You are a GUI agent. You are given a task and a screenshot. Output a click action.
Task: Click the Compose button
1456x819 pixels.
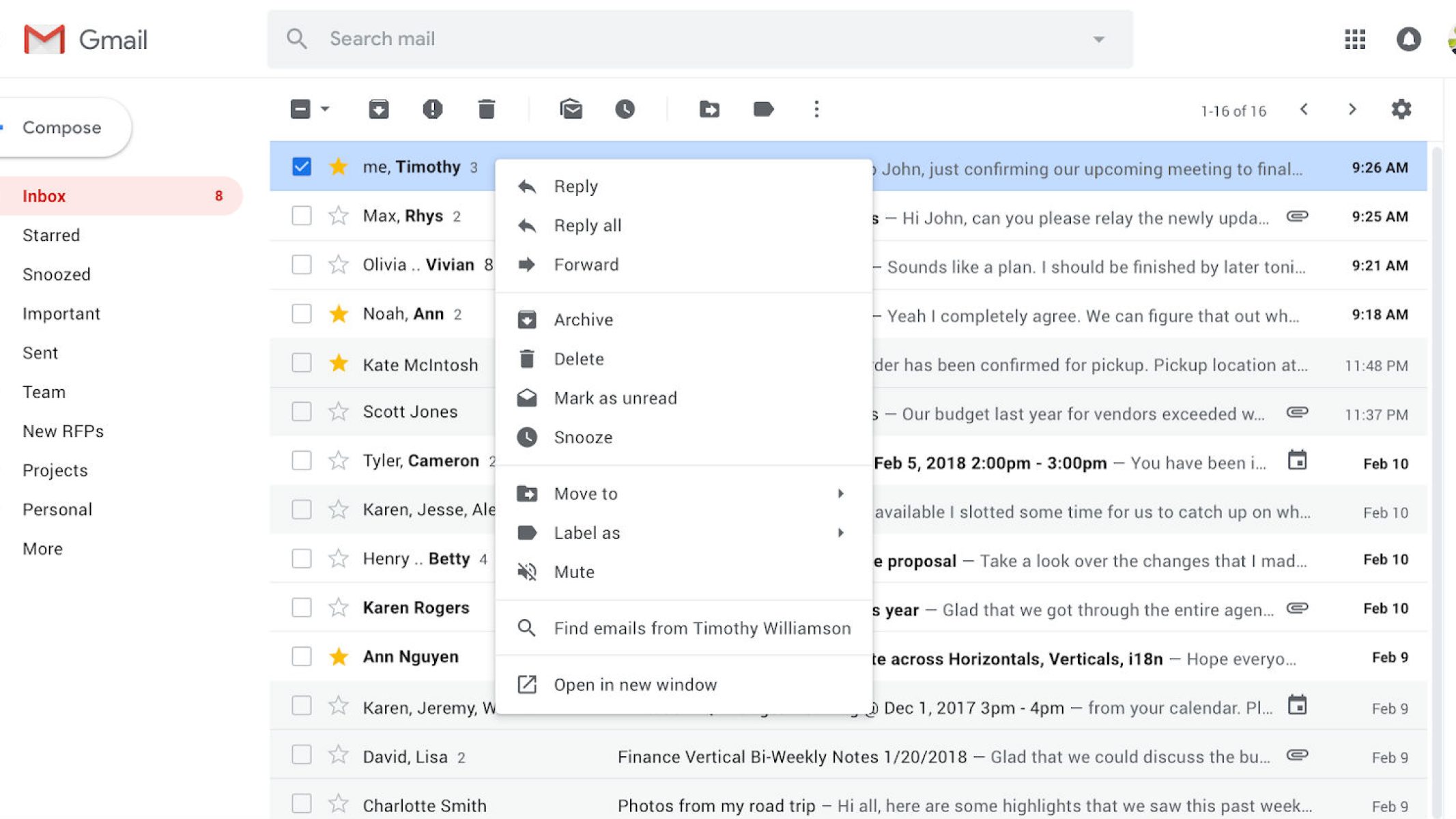(x=61, y=128)
